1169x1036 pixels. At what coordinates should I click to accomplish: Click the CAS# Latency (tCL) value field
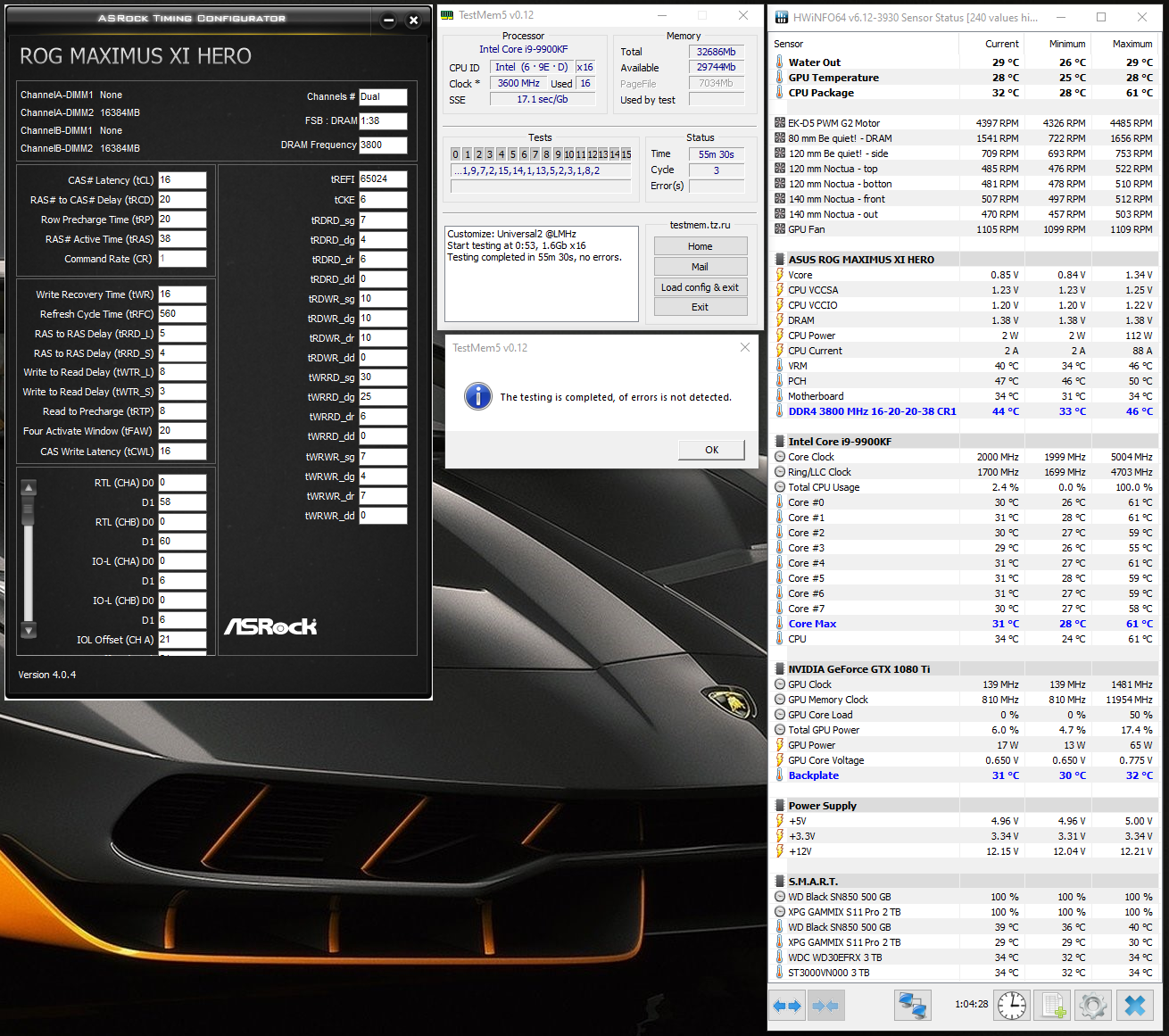point(182,180)
